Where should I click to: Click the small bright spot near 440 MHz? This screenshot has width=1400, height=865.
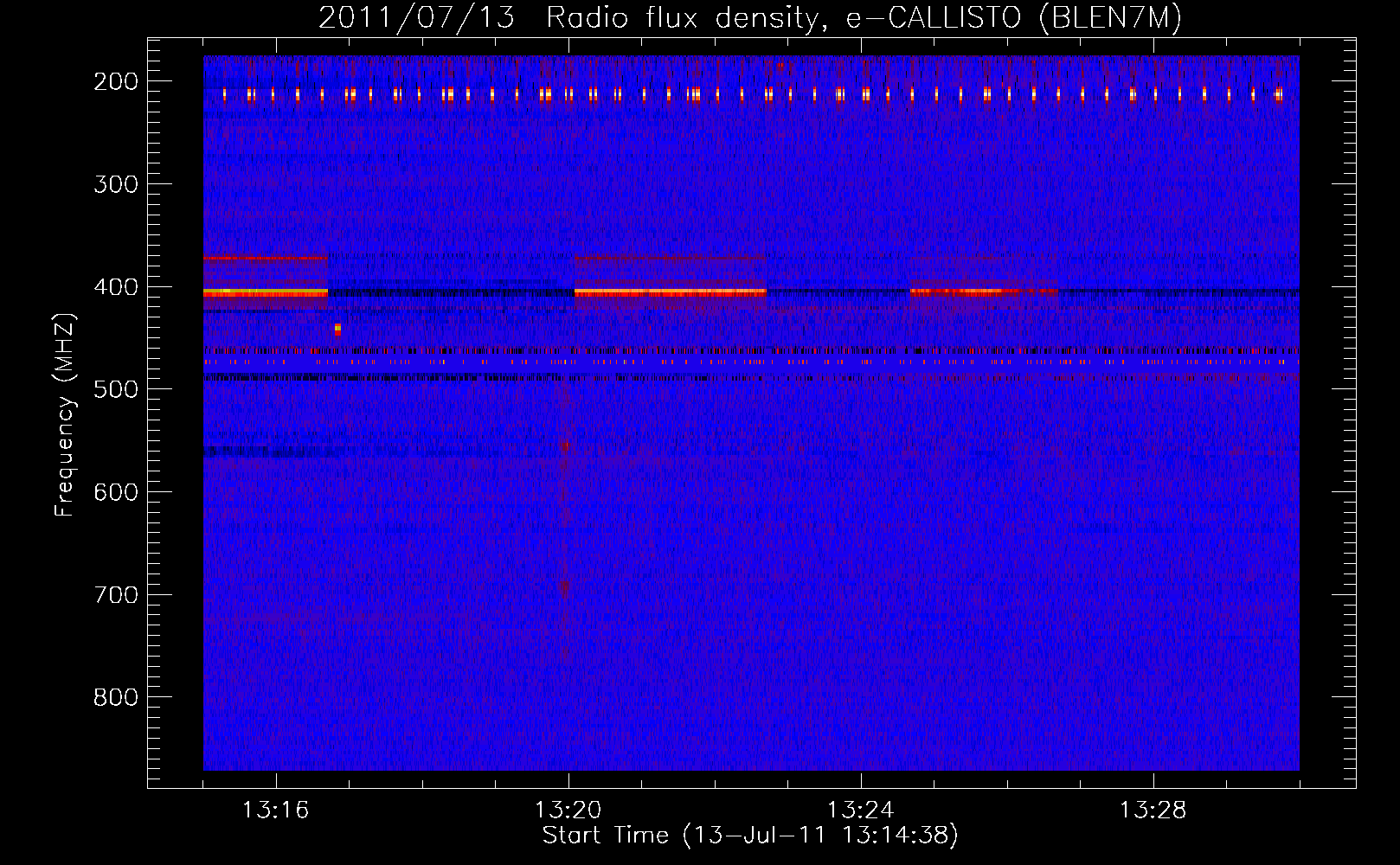point(337,329)
